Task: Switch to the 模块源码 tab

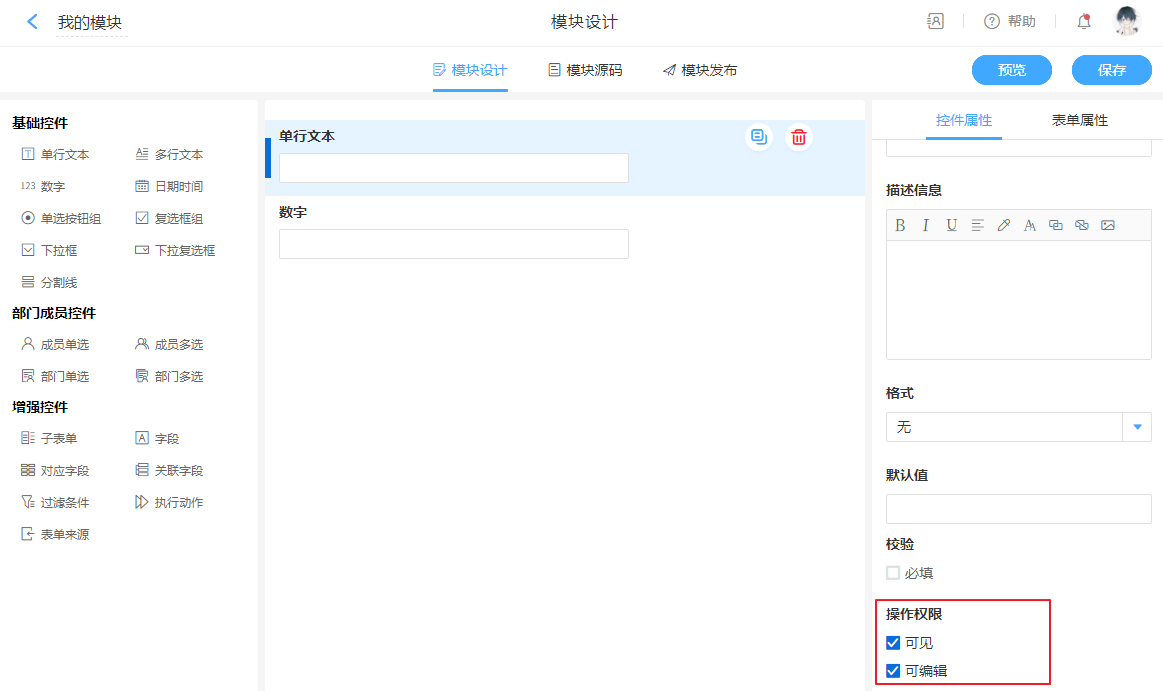Action: (x=585, y=70)
